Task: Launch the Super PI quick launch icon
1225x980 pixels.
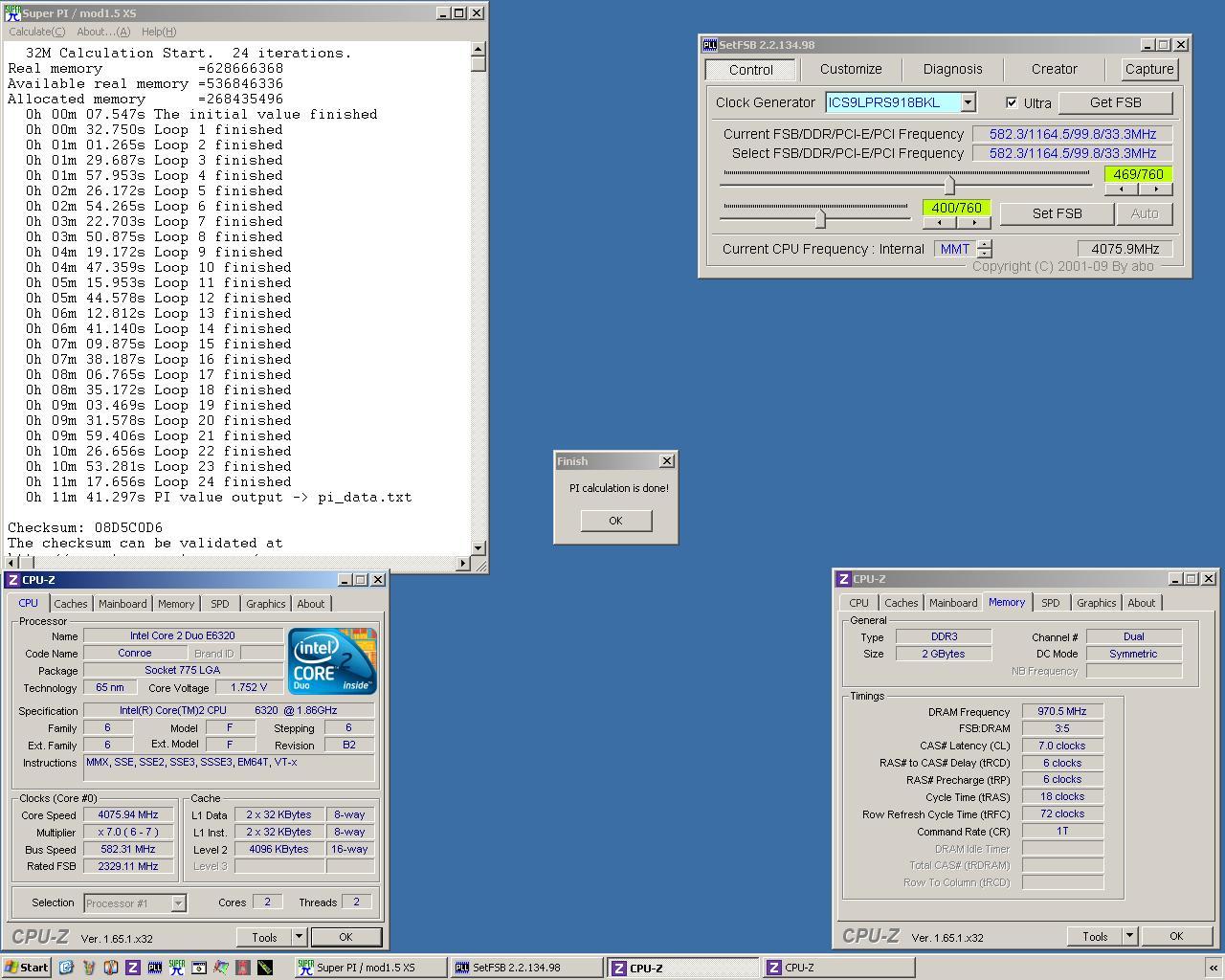Action: (x=177, y=968)
